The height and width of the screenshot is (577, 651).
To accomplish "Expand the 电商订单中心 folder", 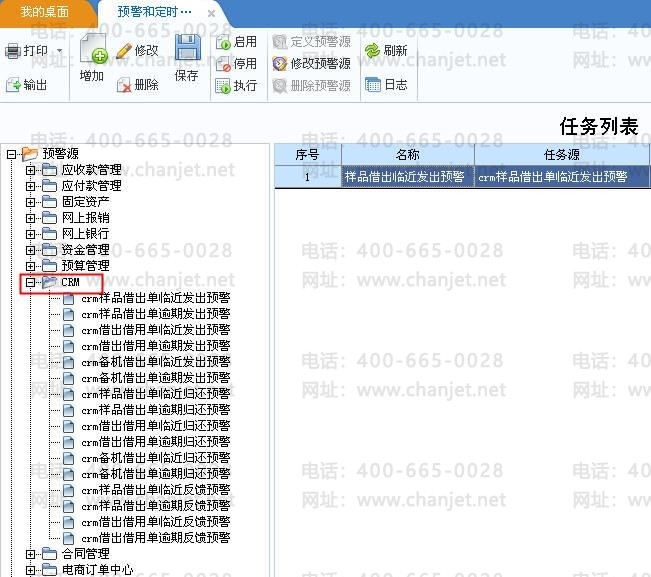I will click(30, 570).
